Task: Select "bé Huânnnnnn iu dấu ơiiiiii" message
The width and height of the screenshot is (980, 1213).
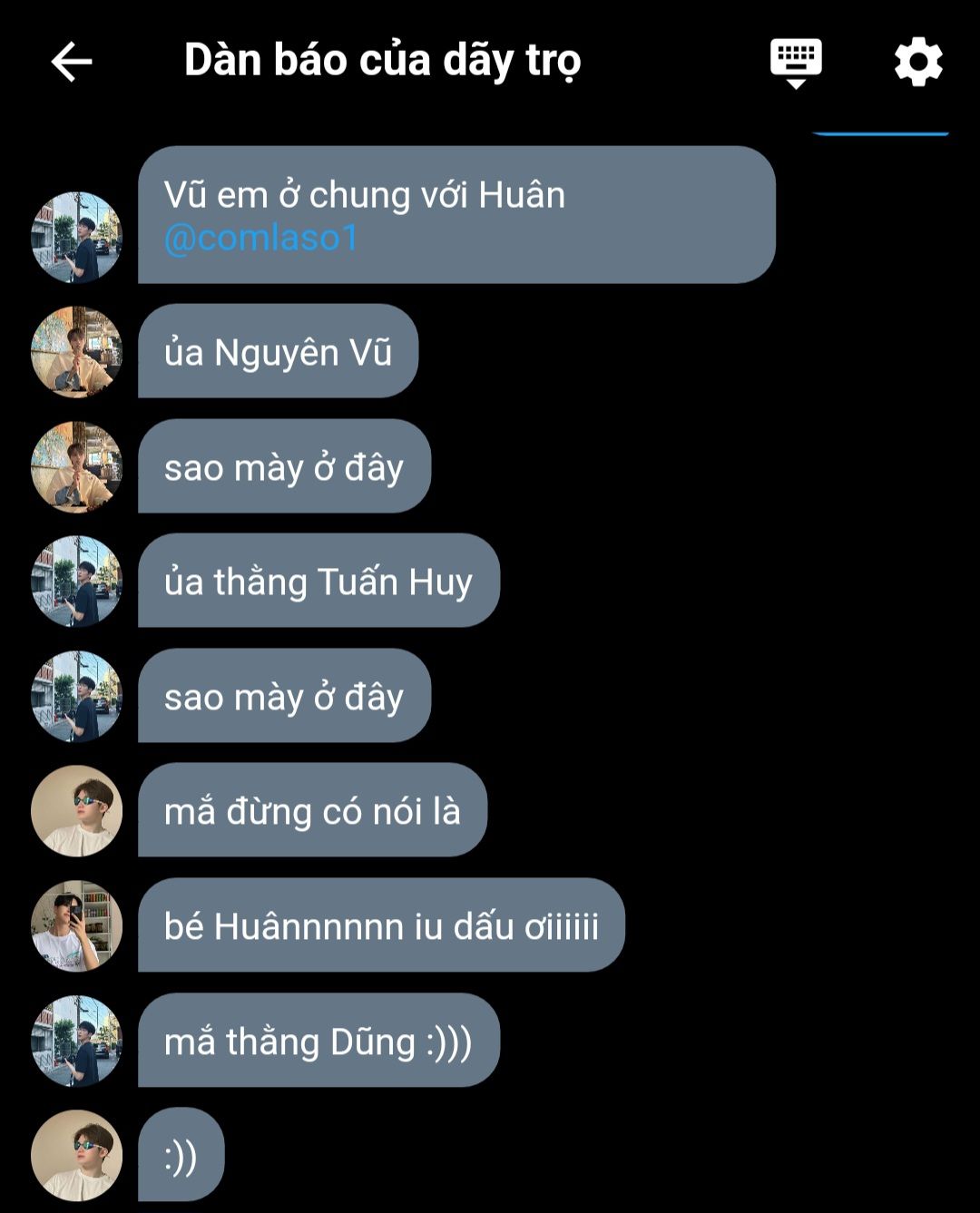Action: point(381,925)
